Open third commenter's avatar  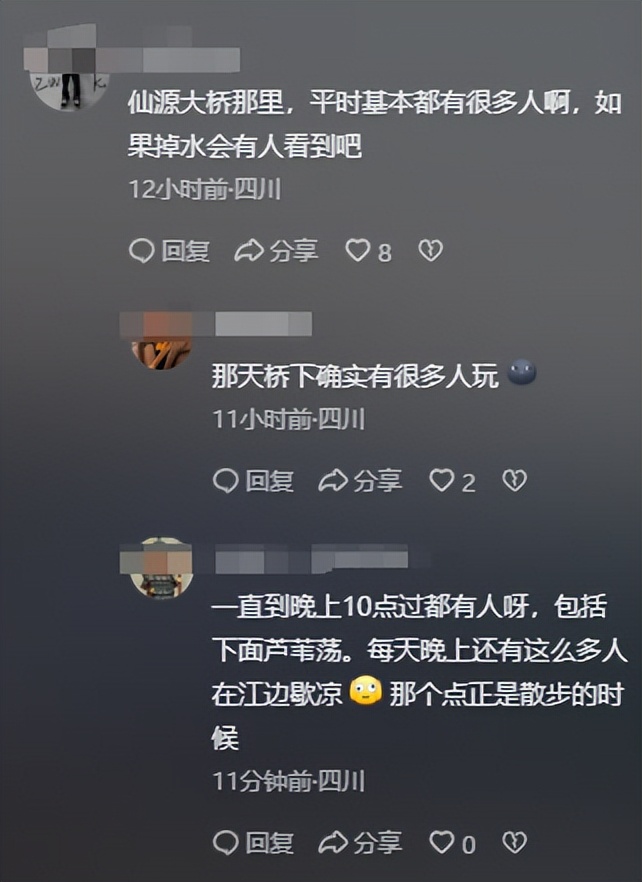161,568
